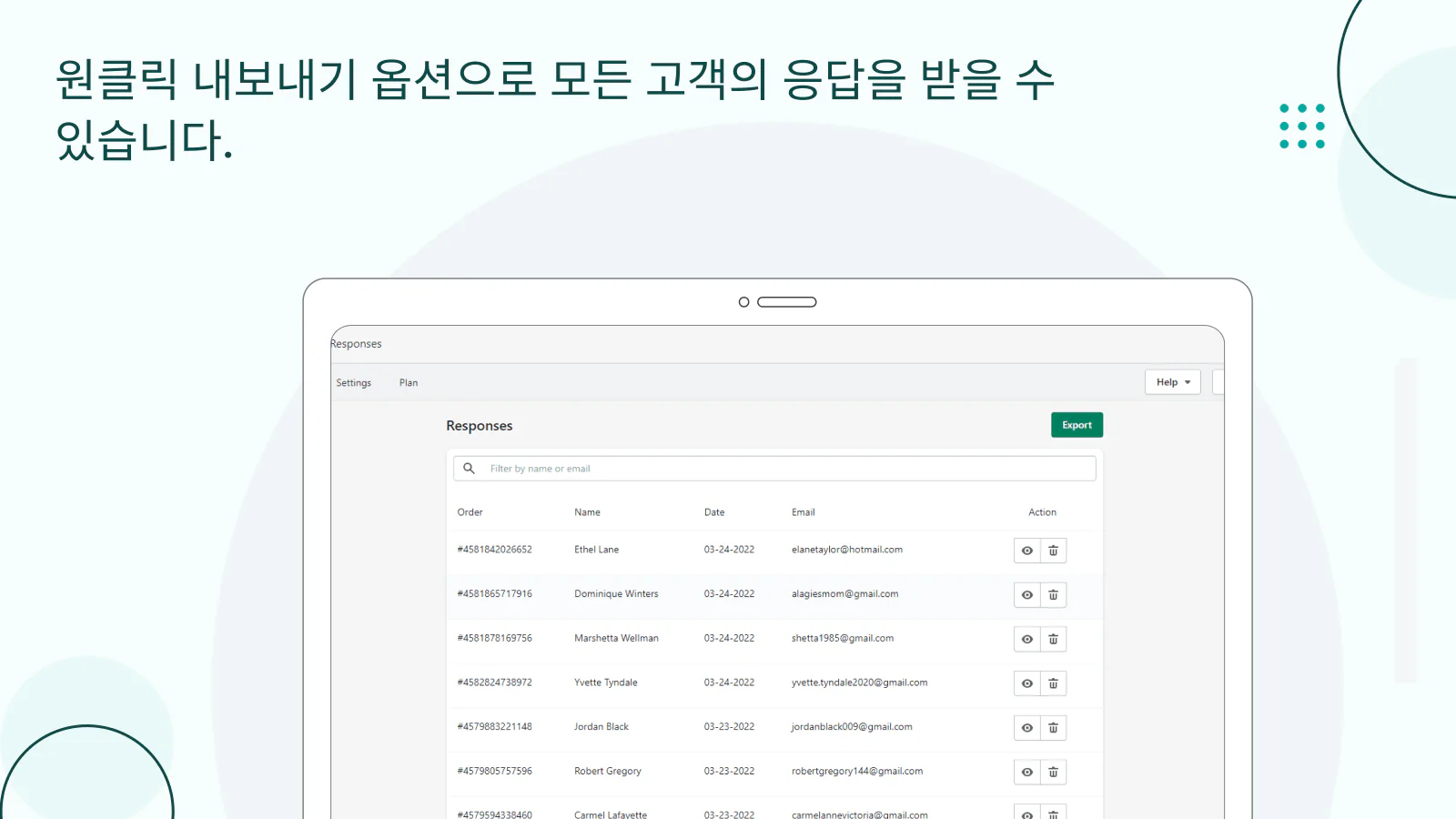Screen dimensions: 1456x819
Task: Click the Date column header
Action: point(714,512)
